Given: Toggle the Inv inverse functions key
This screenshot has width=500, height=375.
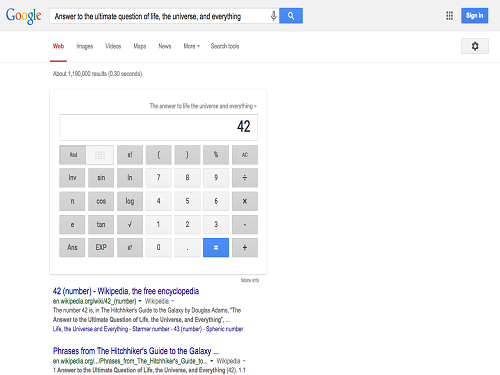Looking at the screenshot, I should coord(72,178).
